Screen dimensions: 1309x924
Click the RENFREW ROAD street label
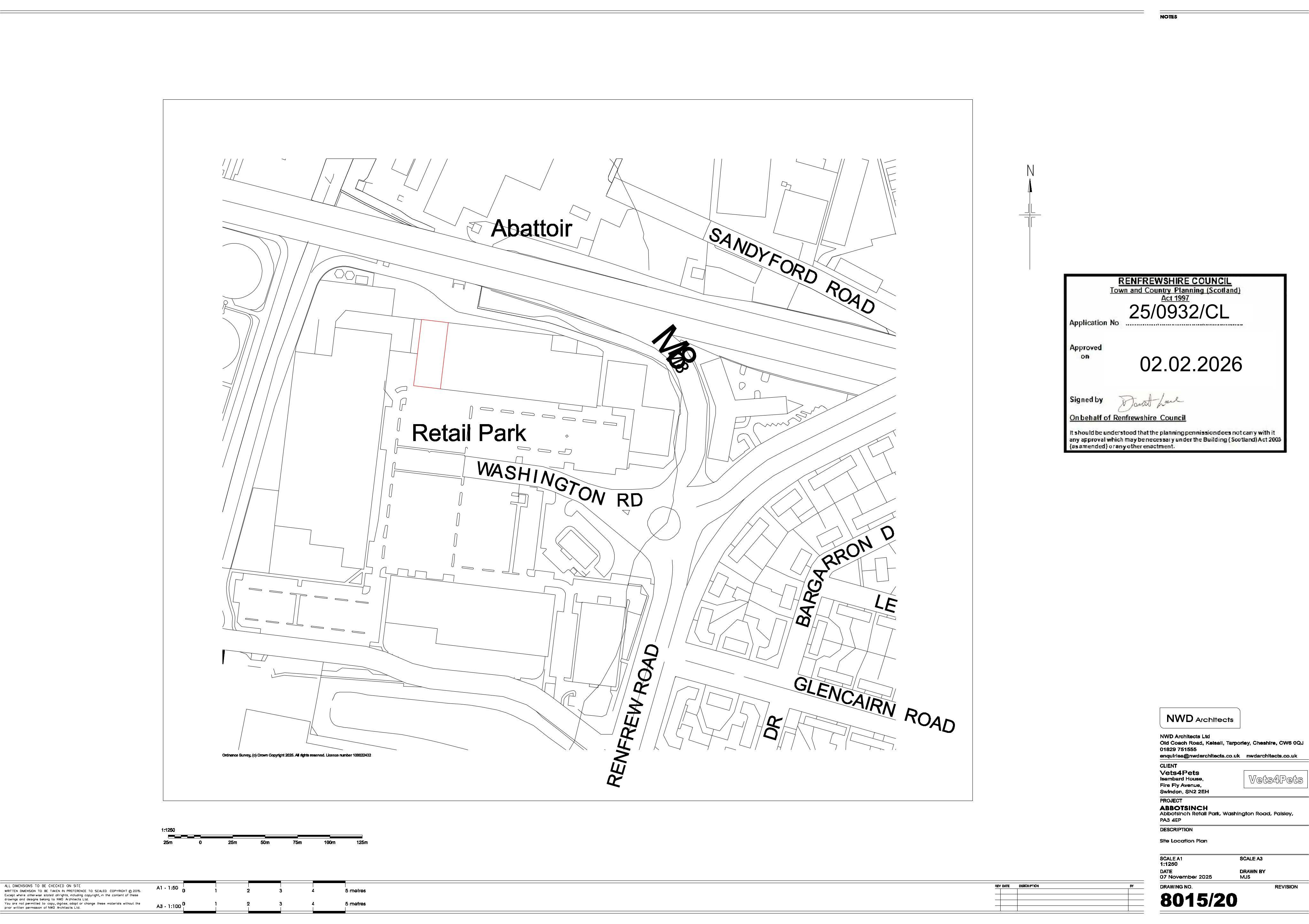[x=633, y=716]
